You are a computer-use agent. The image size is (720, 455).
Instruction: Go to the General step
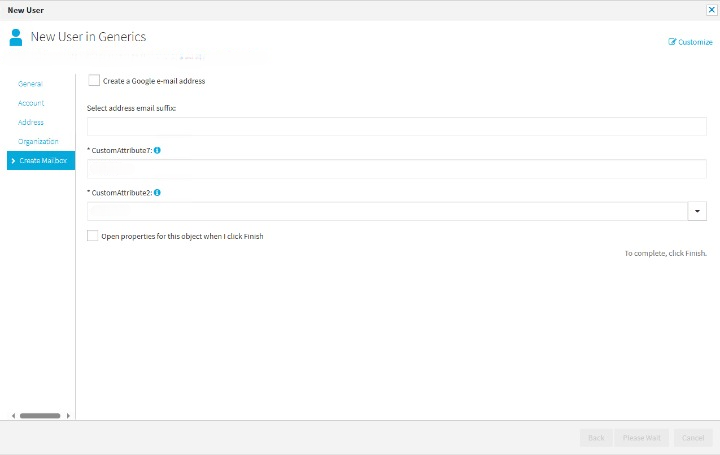coord(30,84)
